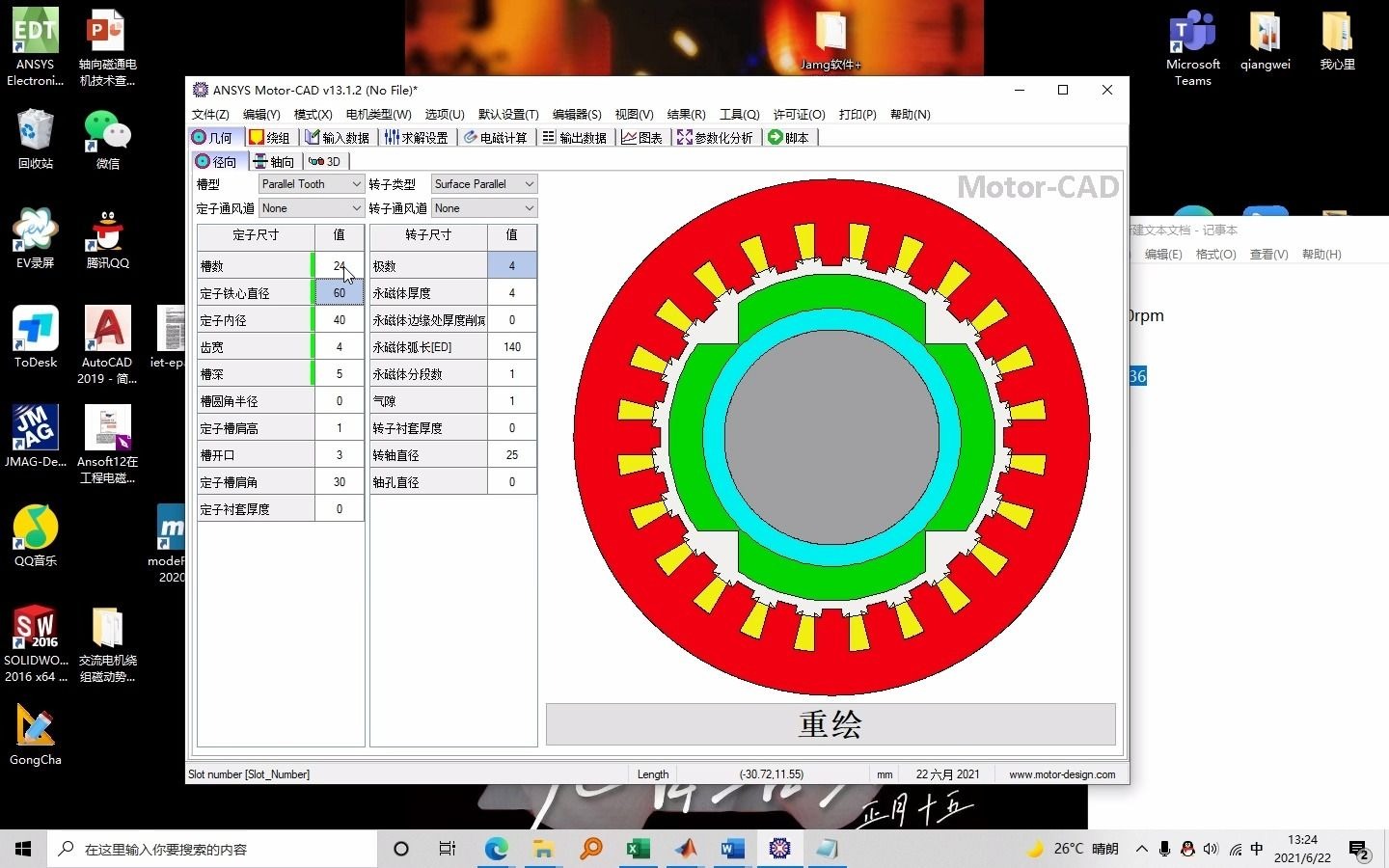Open the www.motor-design.com link

click(1062, 774)
